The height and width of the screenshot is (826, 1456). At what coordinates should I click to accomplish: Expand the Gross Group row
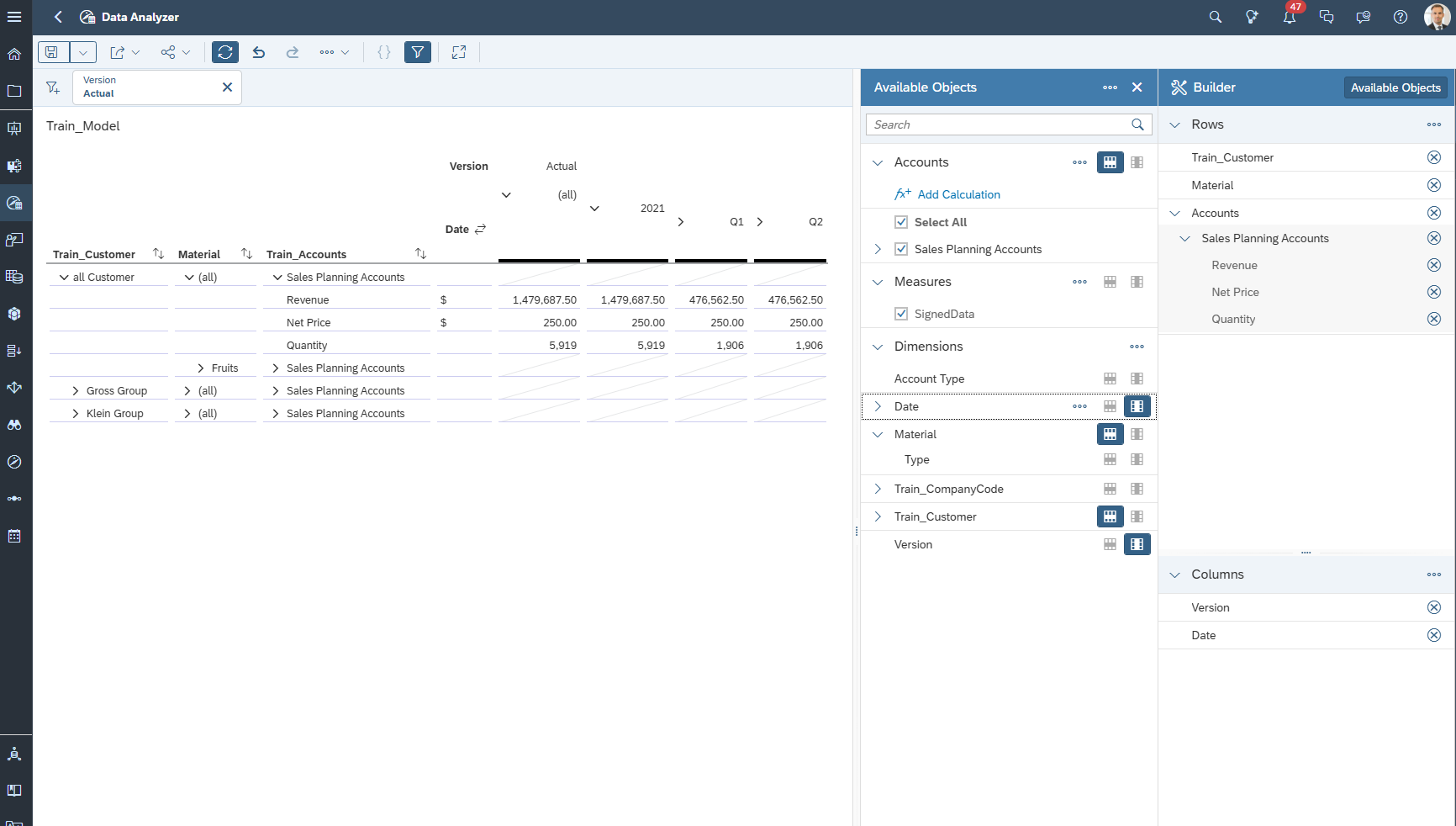click(76, 390)
